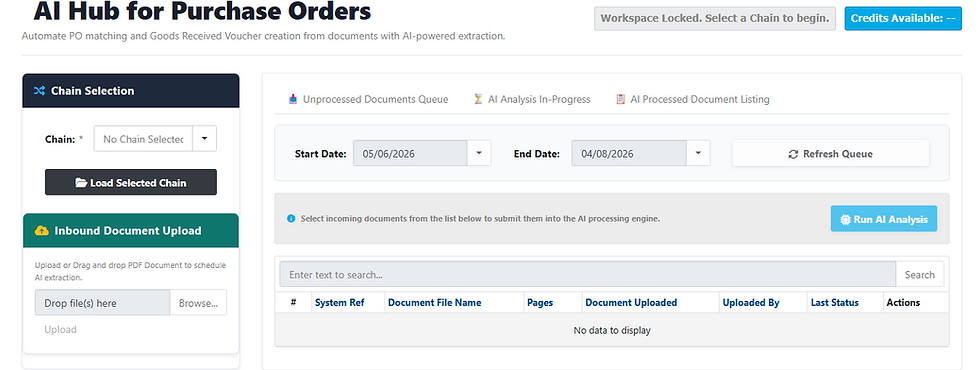Viewport: 980px width, 370px height.
Task: Click the hourglass icon of AI Analysis In-Progress
Action: coord(478,99)
